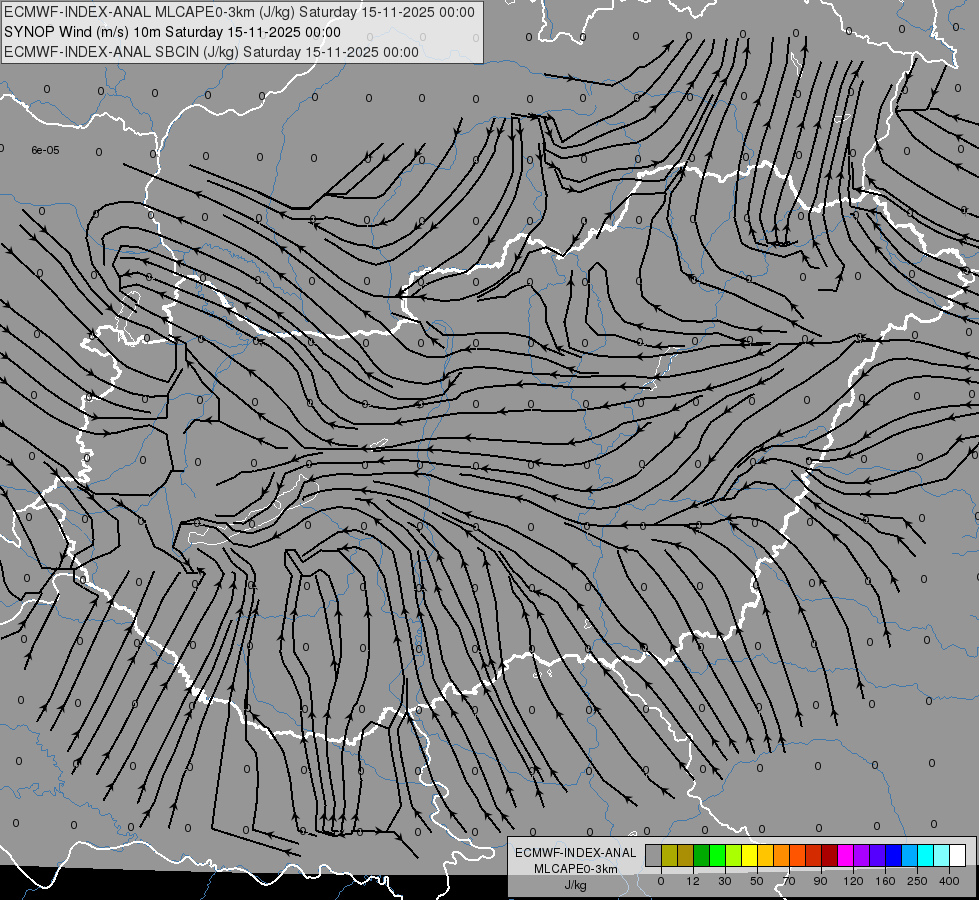This screenshot has height=900, width=979.
Task: Click the legend text MLCAPE0-3km
Action: (576, 869)
